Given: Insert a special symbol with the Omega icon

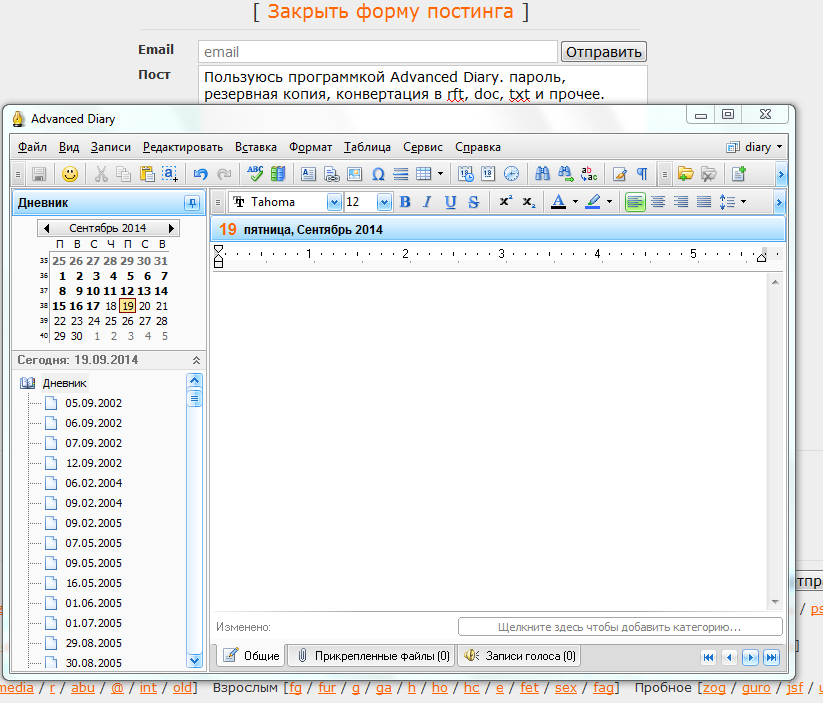Looking at the screenshot, I should (378, 174).
